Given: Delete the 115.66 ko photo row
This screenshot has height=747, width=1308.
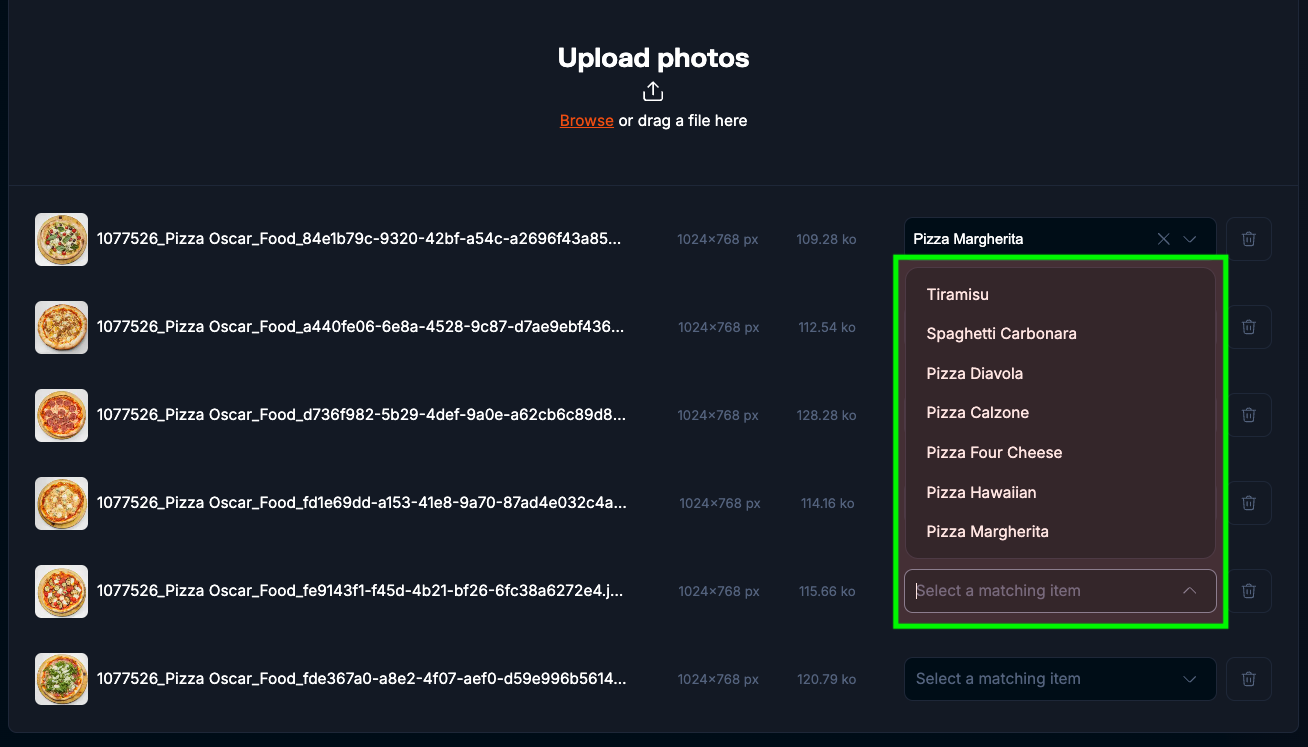Looking at the screenshot, I should point(1248,591).
